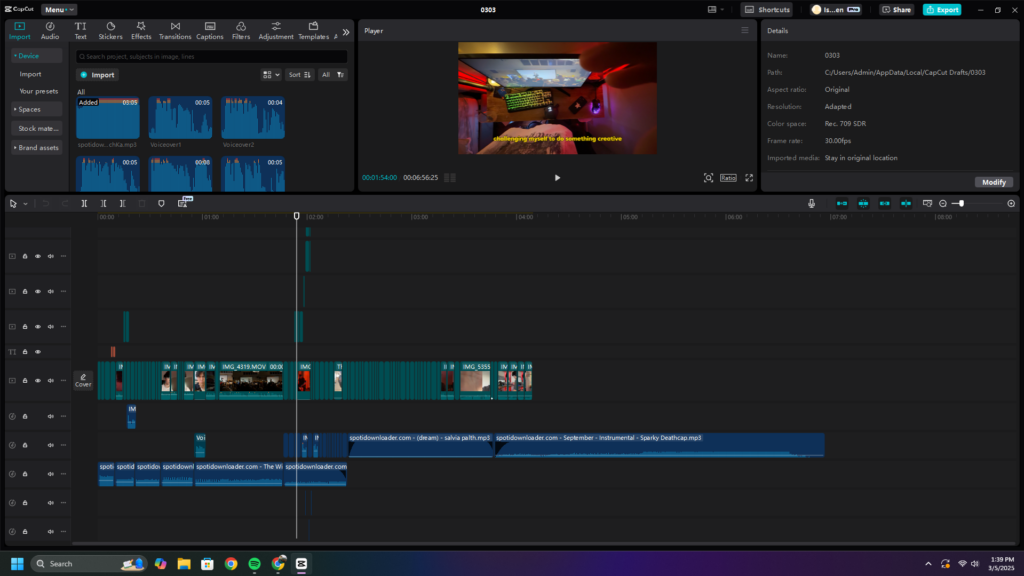Image resolution: width=1024 pixels, height=576 pixels.
Task: Click the Delete right trim icon
Action: (x=122, y=204)
